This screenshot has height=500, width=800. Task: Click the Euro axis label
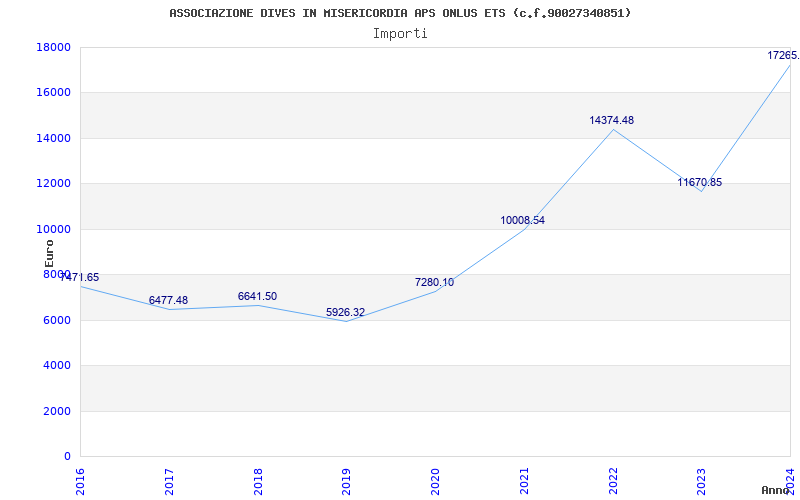49,253
